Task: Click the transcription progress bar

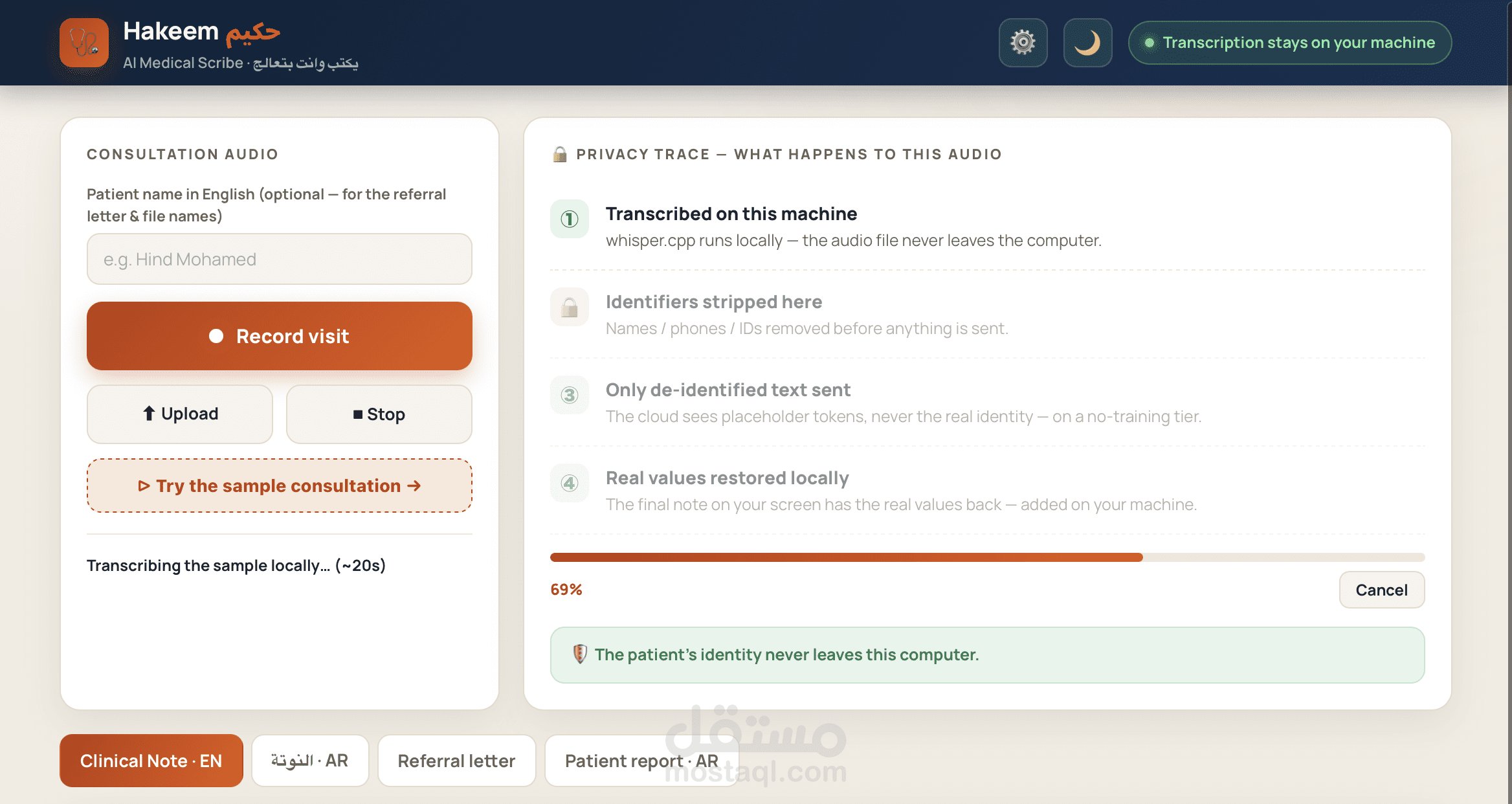Action: [x=987, y=557]
